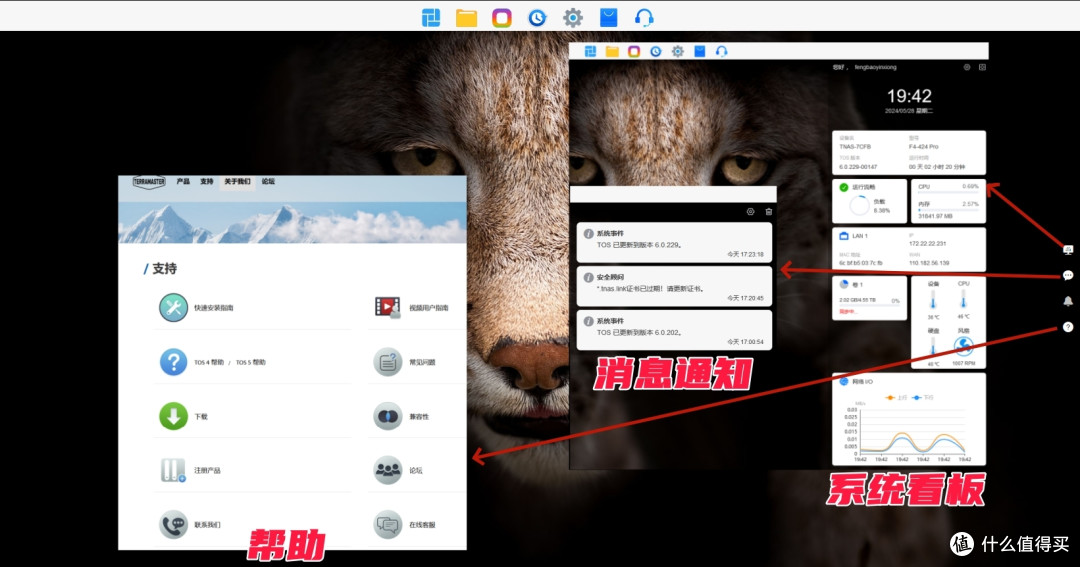Open the TOS desktop icon in top bar
Screen dimensions: 1080x567
(431, 17)
